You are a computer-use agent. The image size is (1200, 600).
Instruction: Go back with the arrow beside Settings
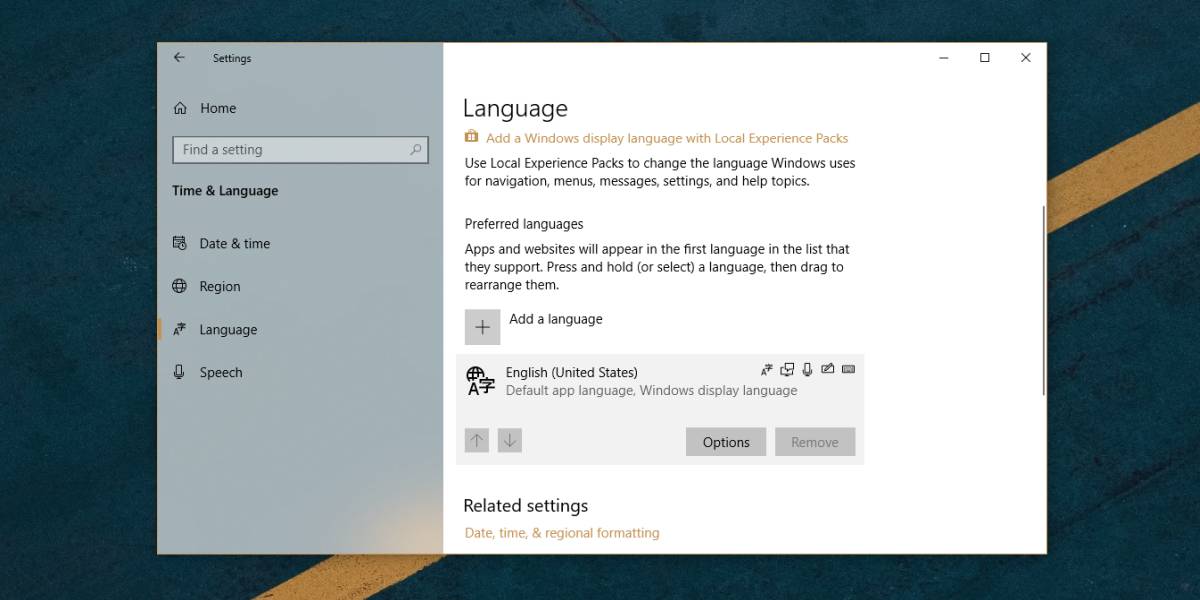(179, 58)
